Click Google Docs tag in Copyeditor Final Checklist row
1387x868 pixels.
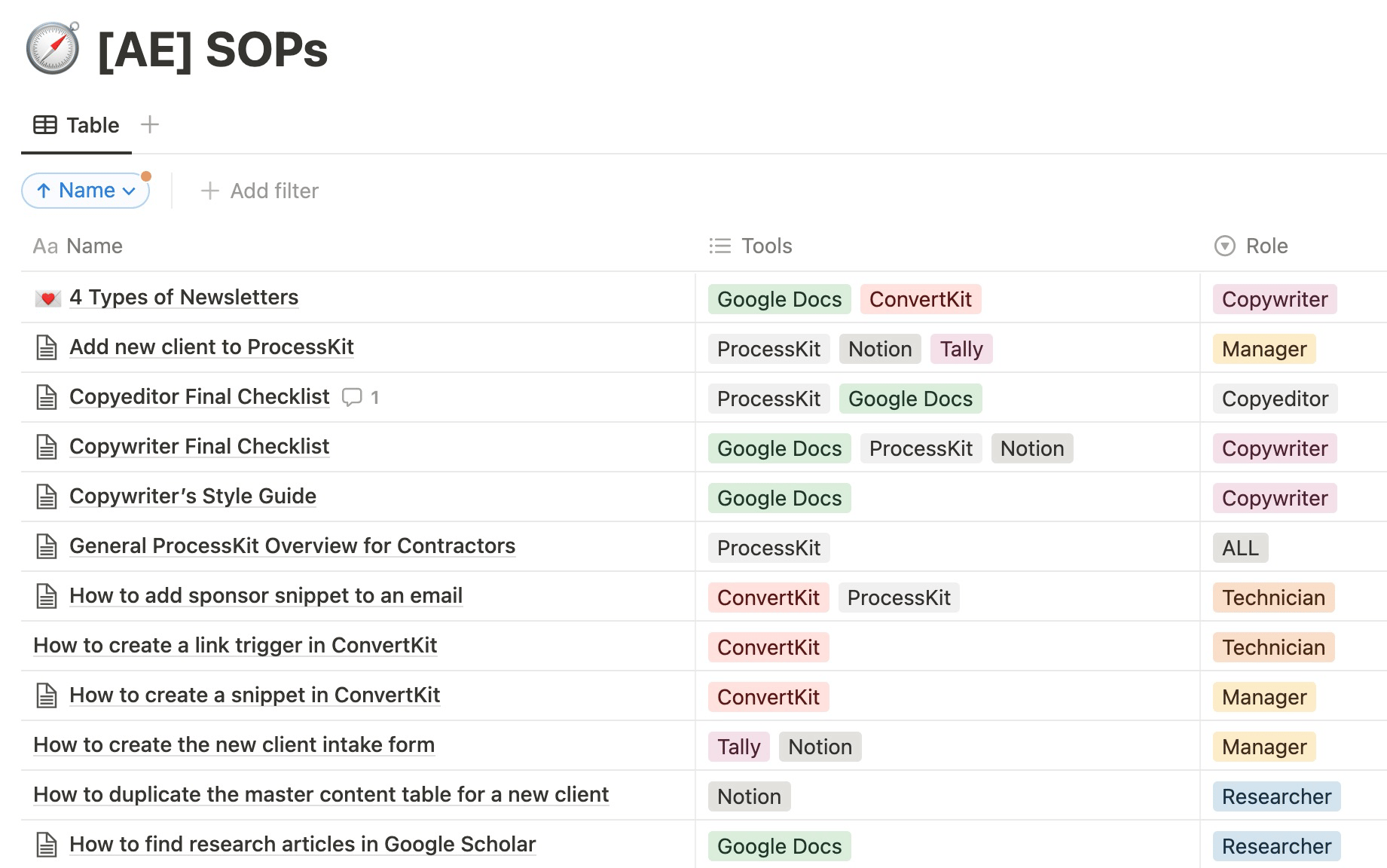pos(910,399)
